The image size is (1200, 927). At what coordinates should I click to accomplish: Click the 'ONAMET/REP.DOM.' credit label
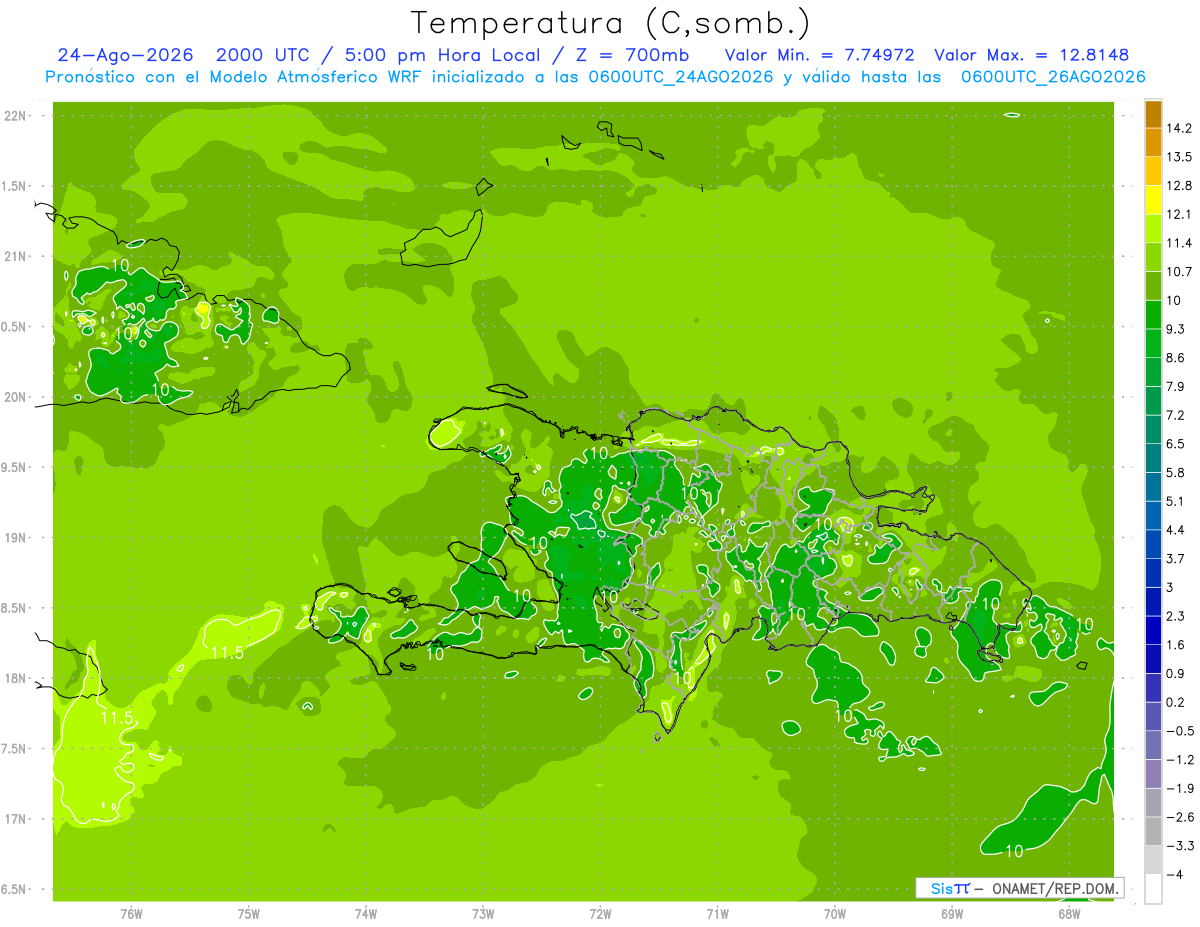(x=1054, y=888)
